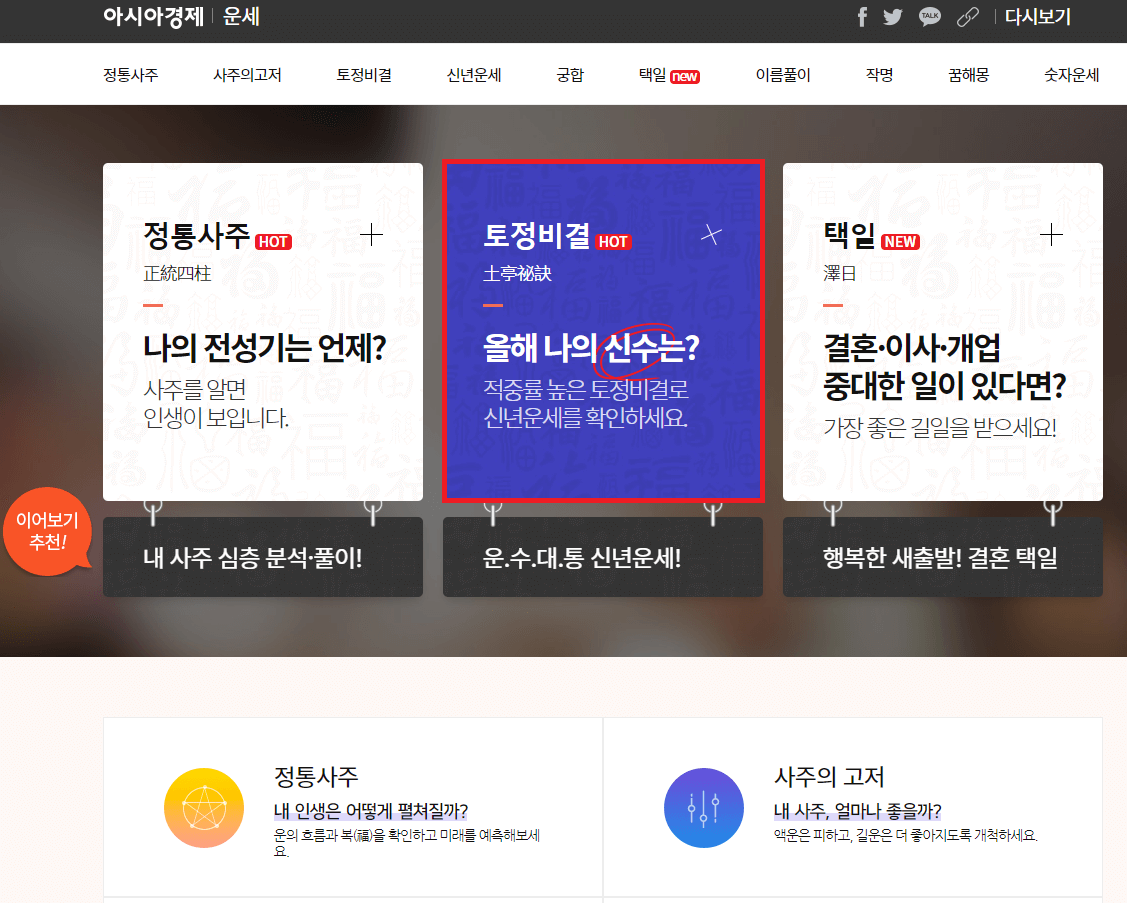The height and width of the screenshot is (903, 1127).
Task: Share page via the Twitter icon
Action: [892, 17]
